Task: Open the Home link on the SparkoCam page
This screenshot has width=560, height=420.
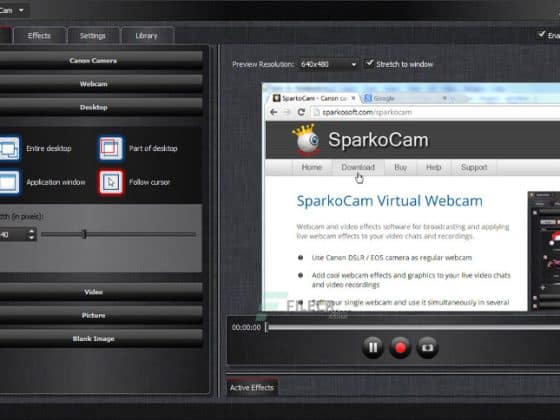Action: (311, 167)
